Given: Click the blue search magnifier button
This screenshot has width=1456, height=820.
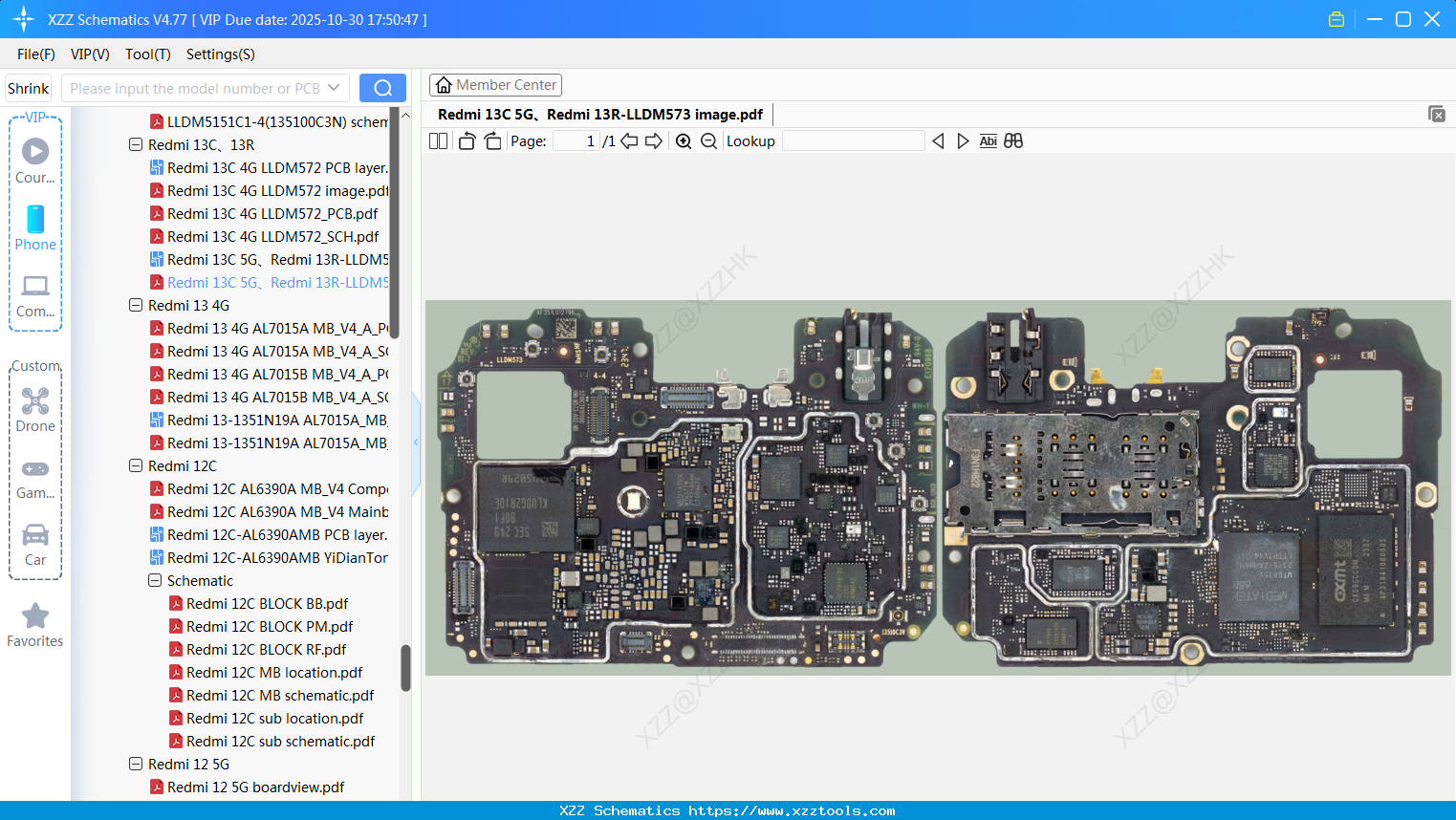Looking at the screenshot, I should 382,87.
